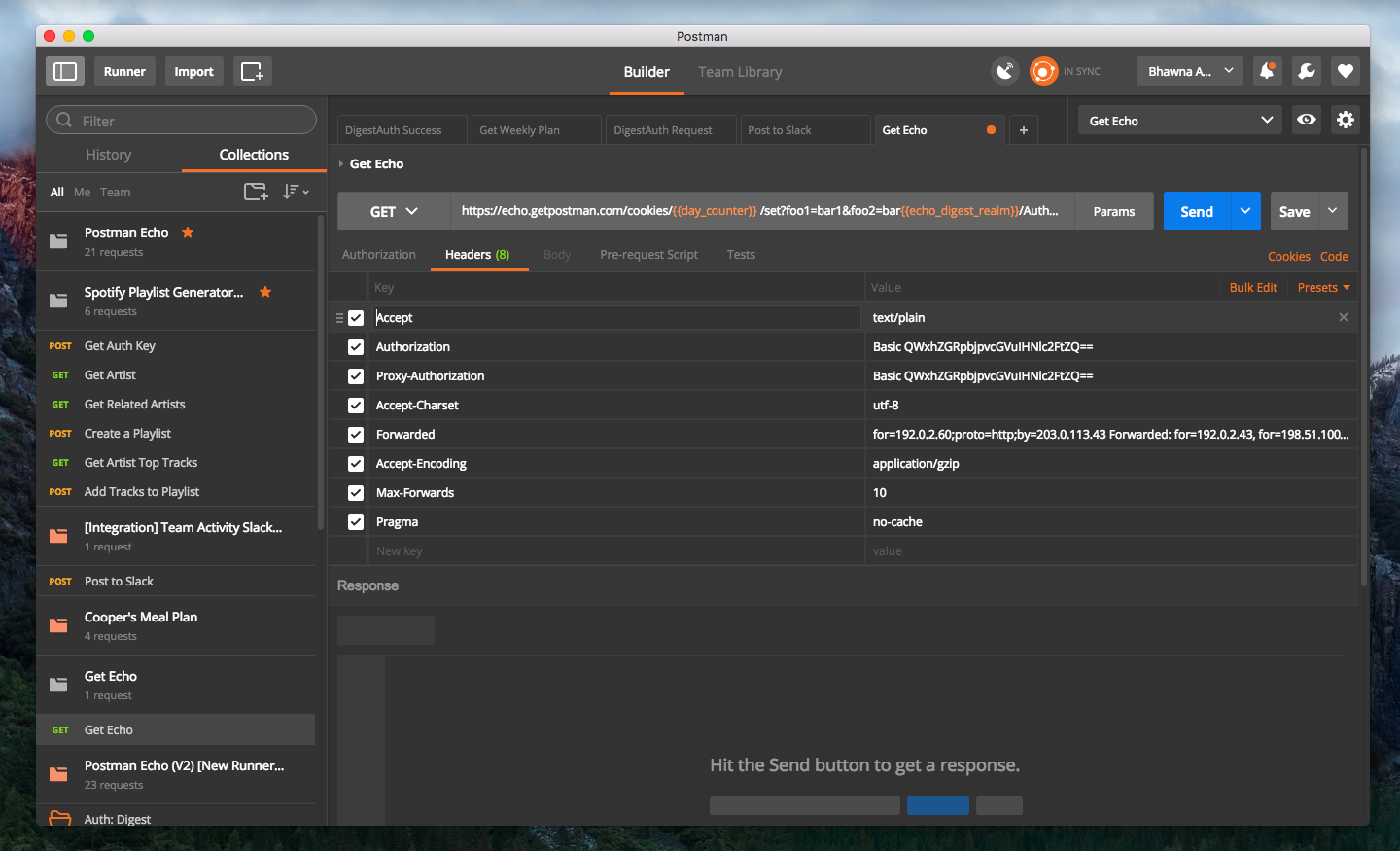1400x851 pixels.
Task: Uncheck the Pragma header checkbox
Action: point(356,522)
